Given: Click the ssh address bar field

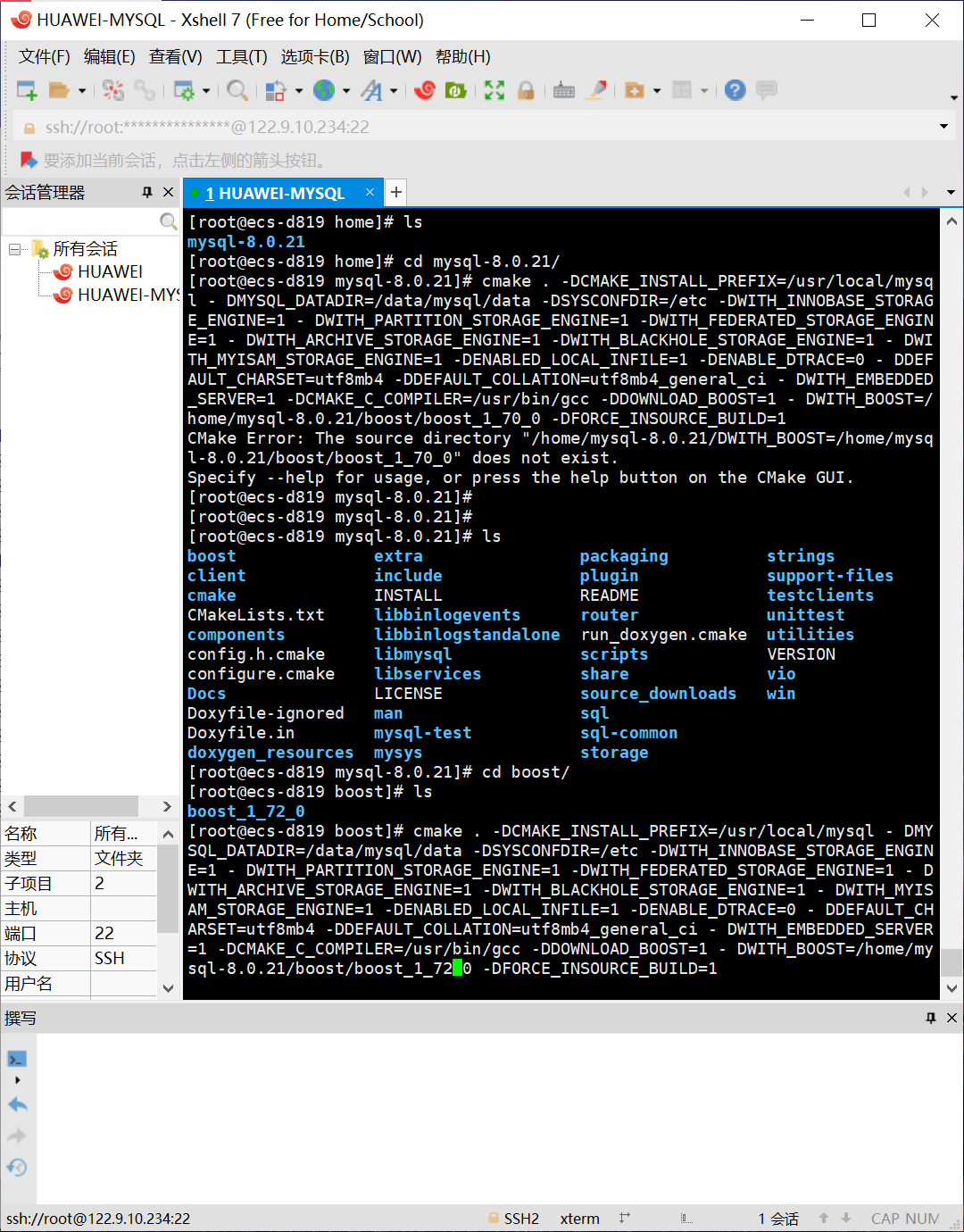Looking at the screenshot, I should [482, 127].
